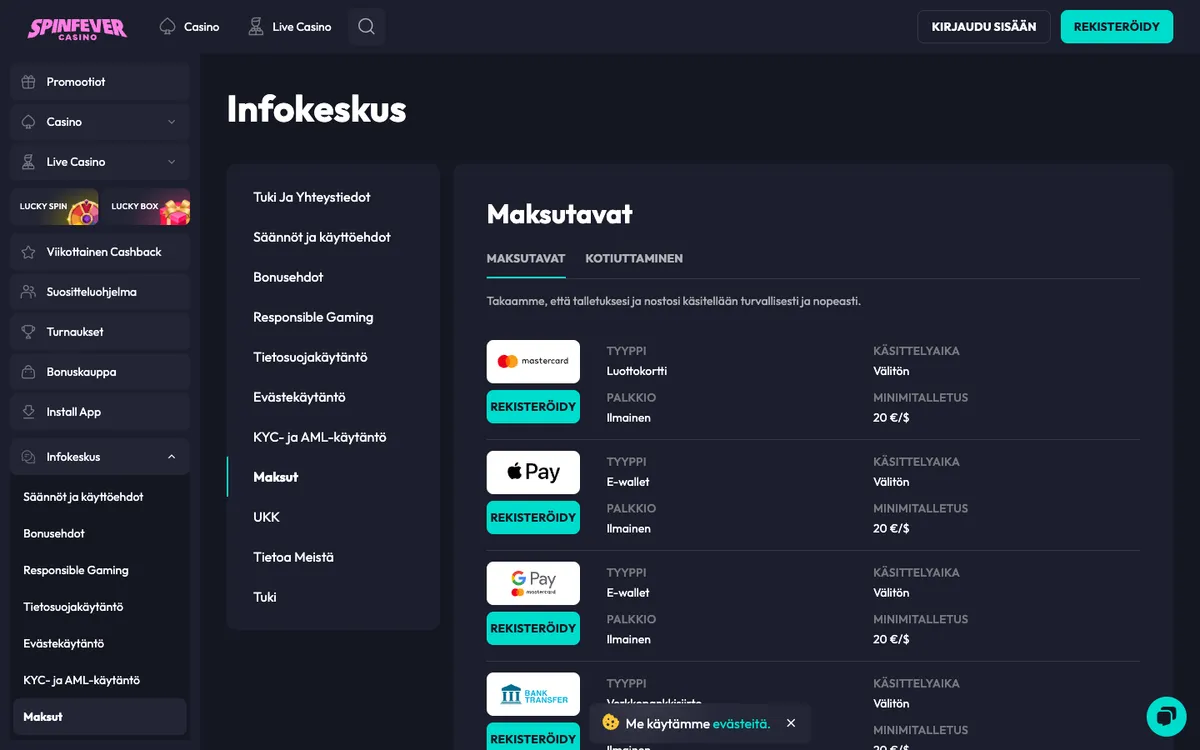Image resolution: width=1200 pixels, height=750 pixels.
Task: Open Viikottainen Cashback in the sidebar
Action: pyautogui.click(x=100, y=252)
